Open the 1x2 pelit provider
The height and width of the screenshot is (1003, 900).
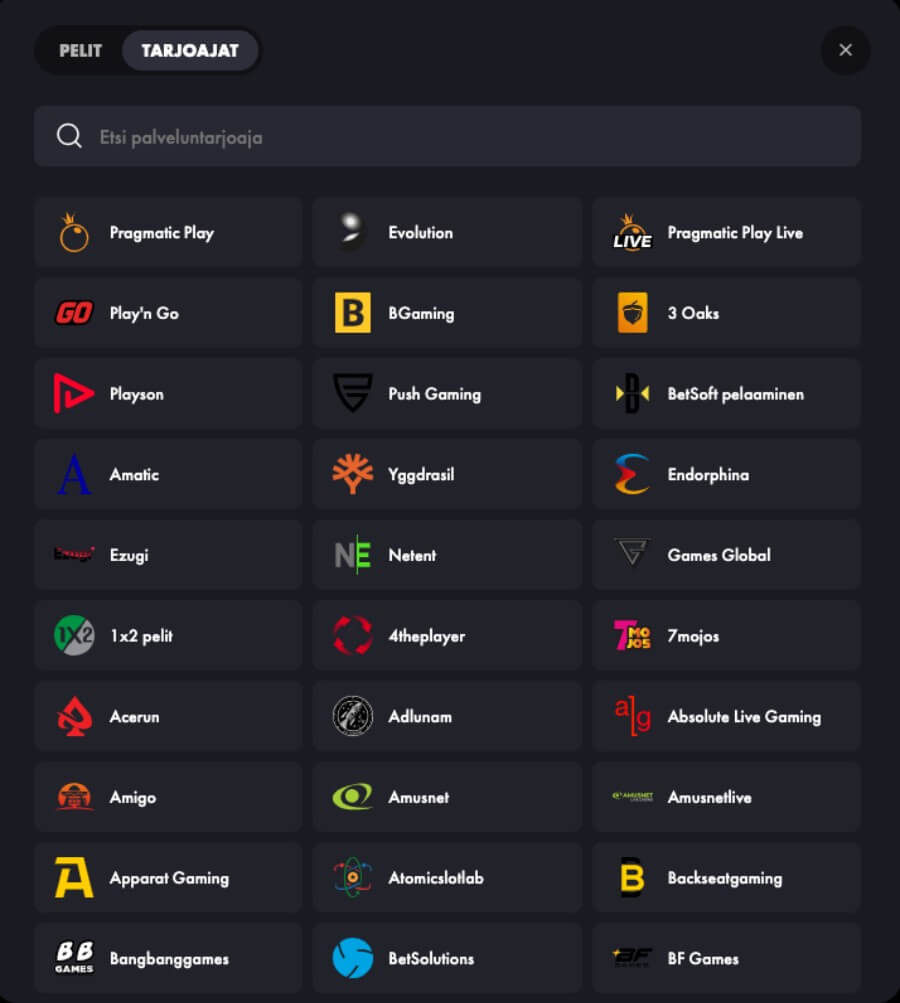(168, 635)
